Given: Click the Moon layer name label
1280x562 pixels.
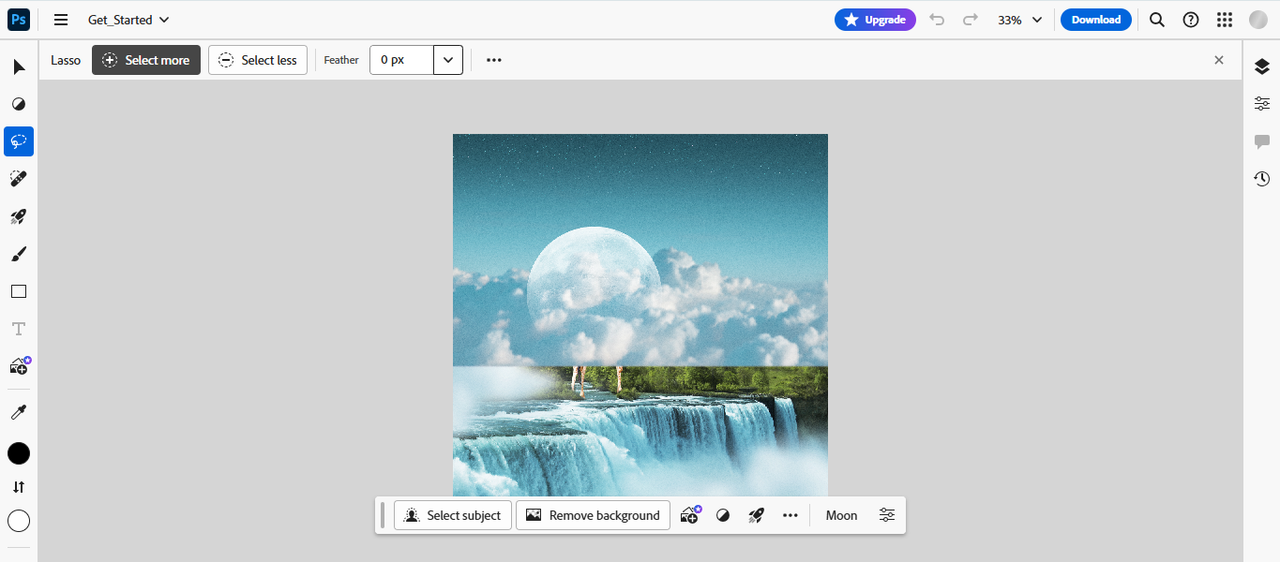Looking at the screenshot, I should (841, 515).
